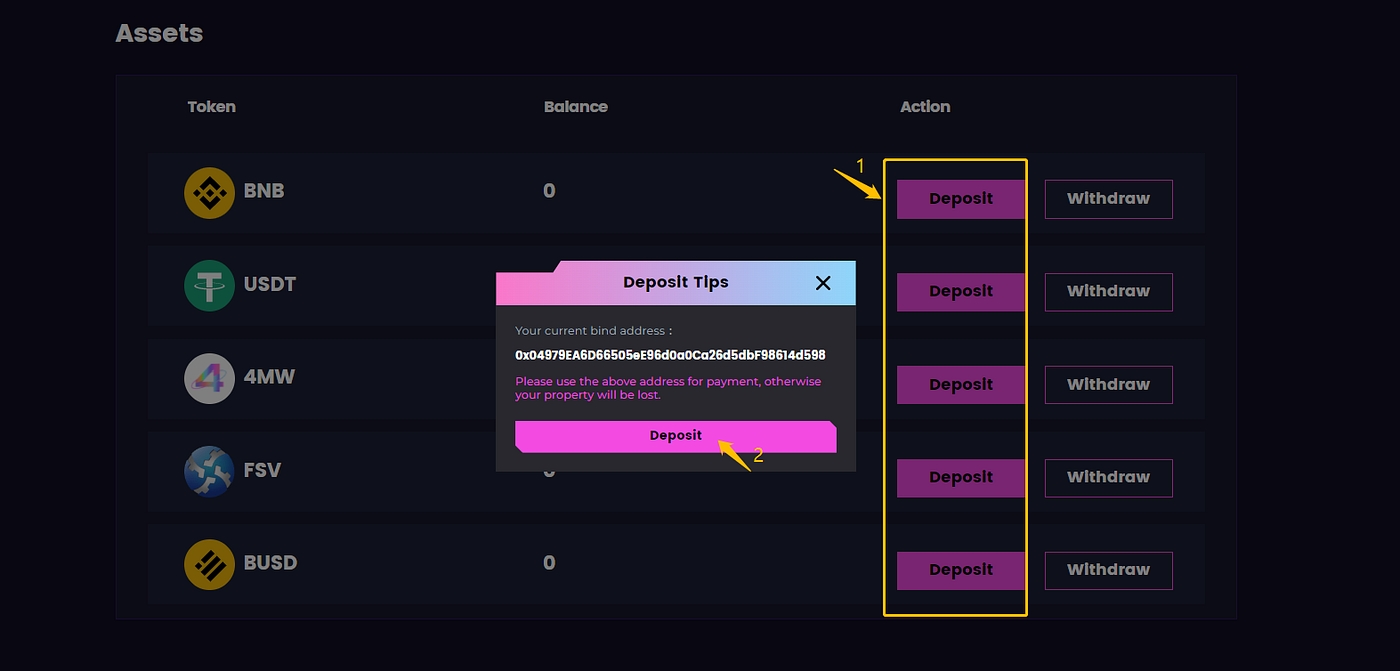The width and height of the screenshot is (1400, 671).
Task: Select the bind address text in dialog
Action: (670, 355)
